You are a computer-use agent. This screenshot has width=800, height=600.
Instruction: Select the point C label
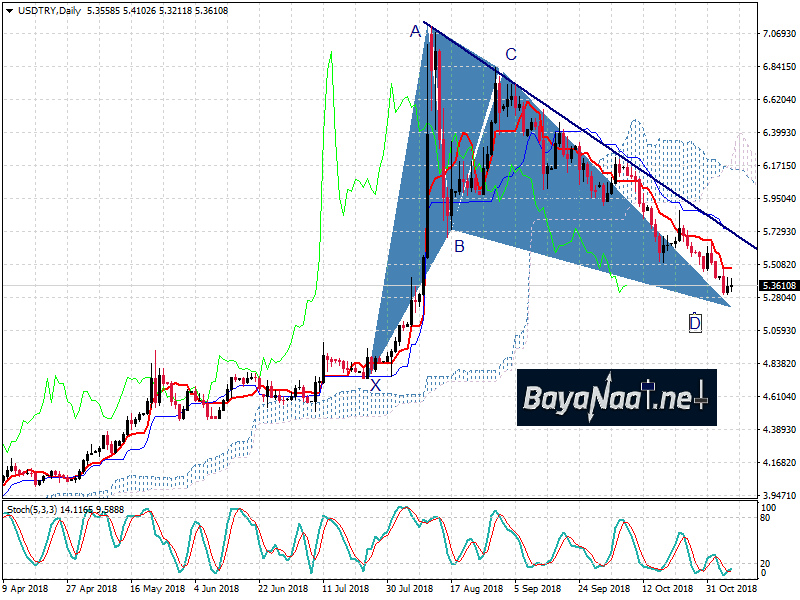point(510,55)
